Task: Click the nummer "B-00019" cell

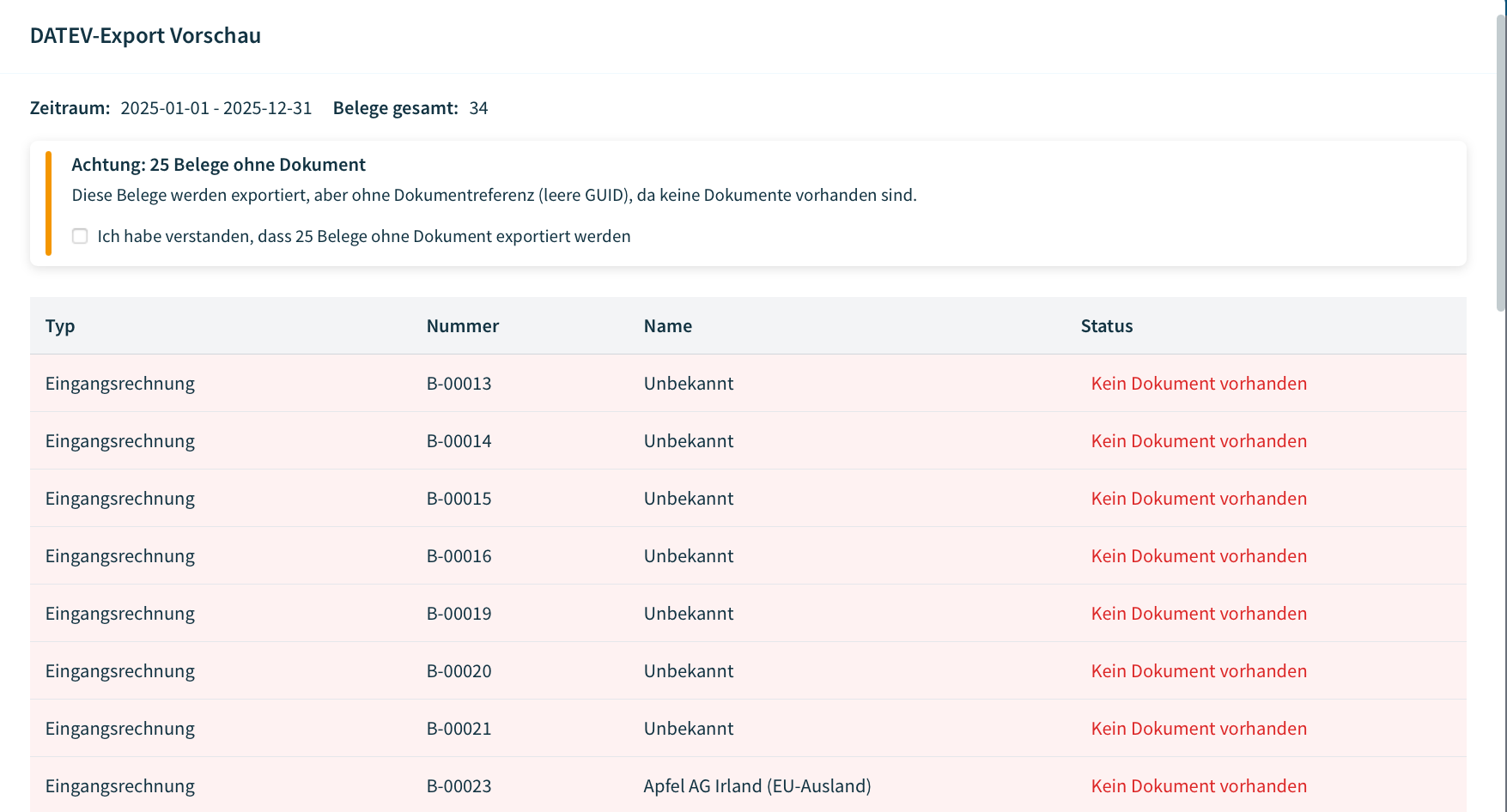Action: (459, 613)
